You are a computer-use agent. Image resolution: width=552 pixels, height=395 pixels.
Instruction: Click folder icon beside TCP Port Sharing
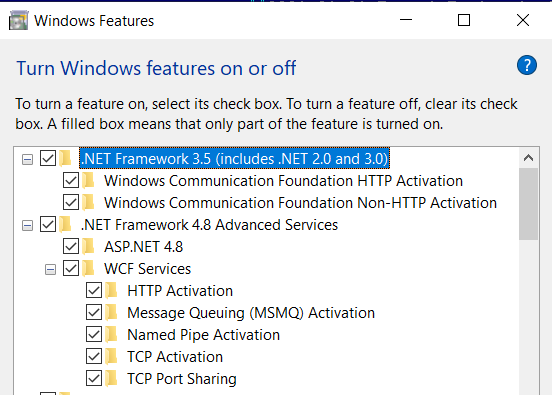[112, 378]
